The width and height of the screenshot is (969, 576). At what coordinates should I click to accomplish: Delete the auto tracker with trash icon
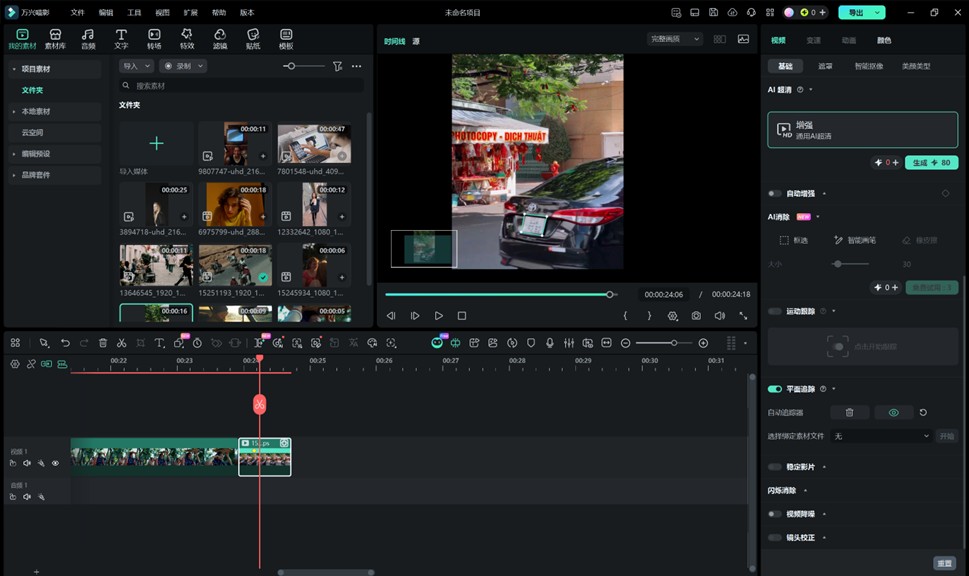tap(849, 412)
